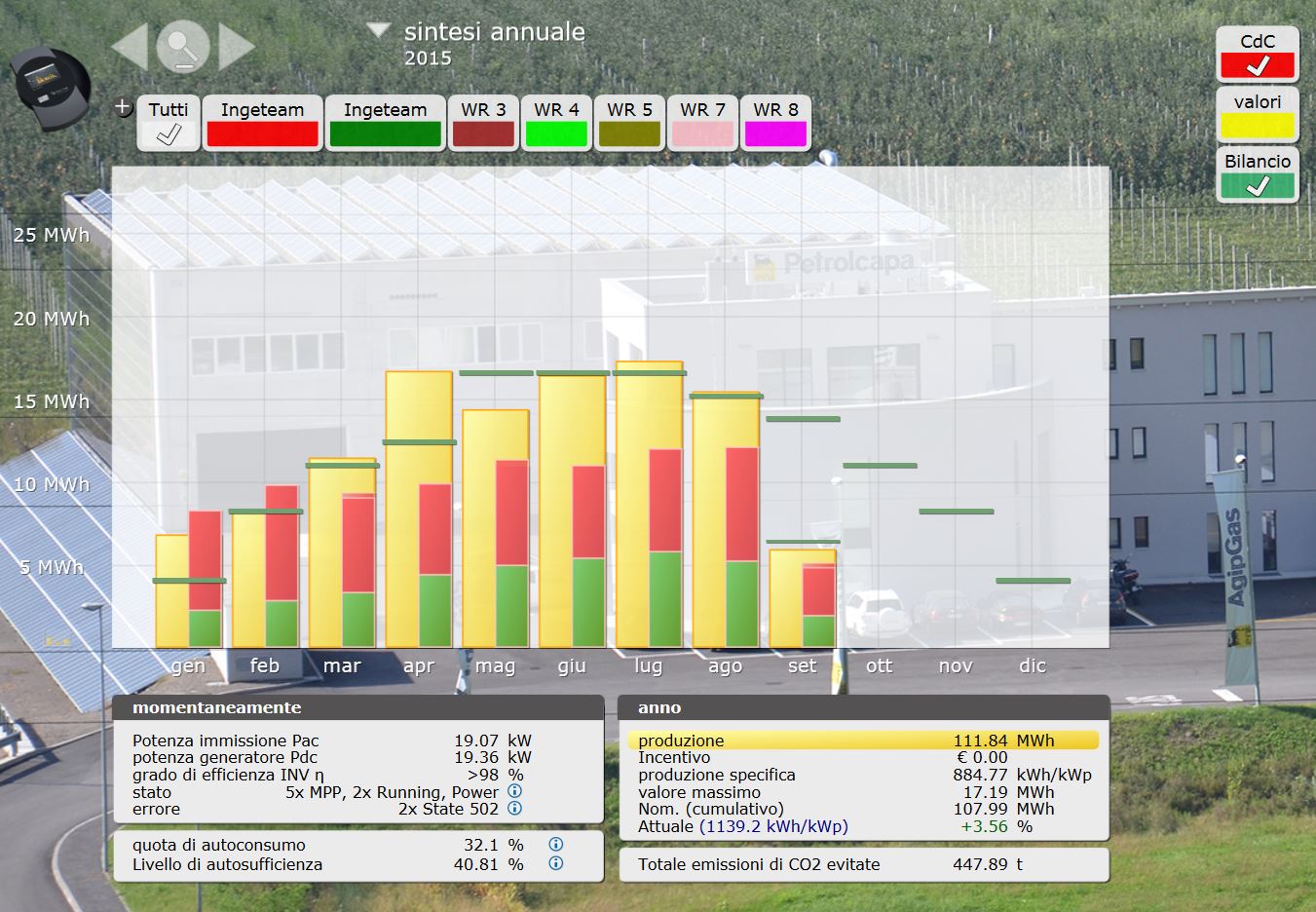
Task: Toggle the WR 4 inverter
Action: [556, 123]
